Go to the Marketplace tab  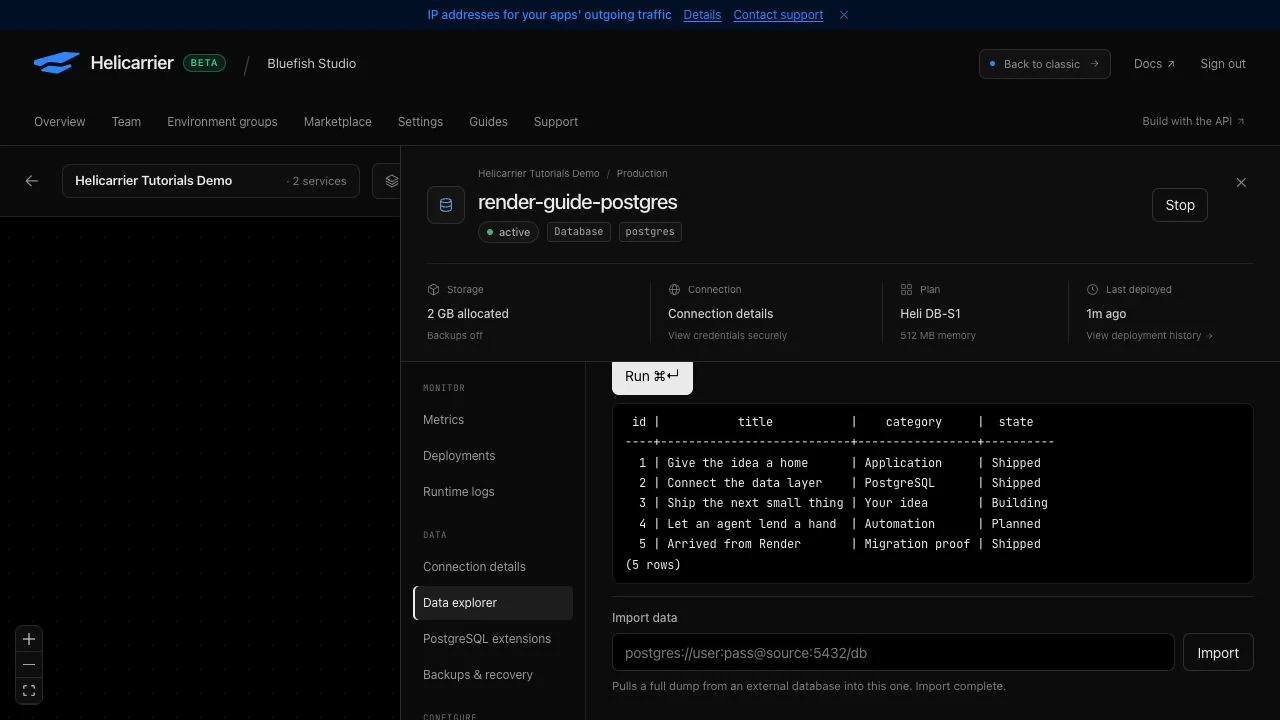click(337, 122)
